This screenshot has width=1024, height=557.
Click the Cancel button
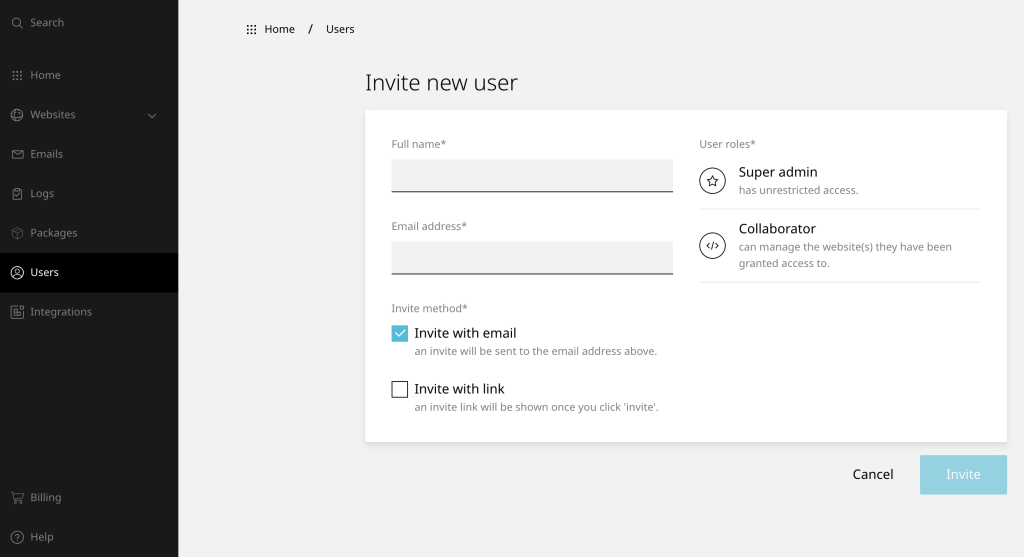point(872,475)
